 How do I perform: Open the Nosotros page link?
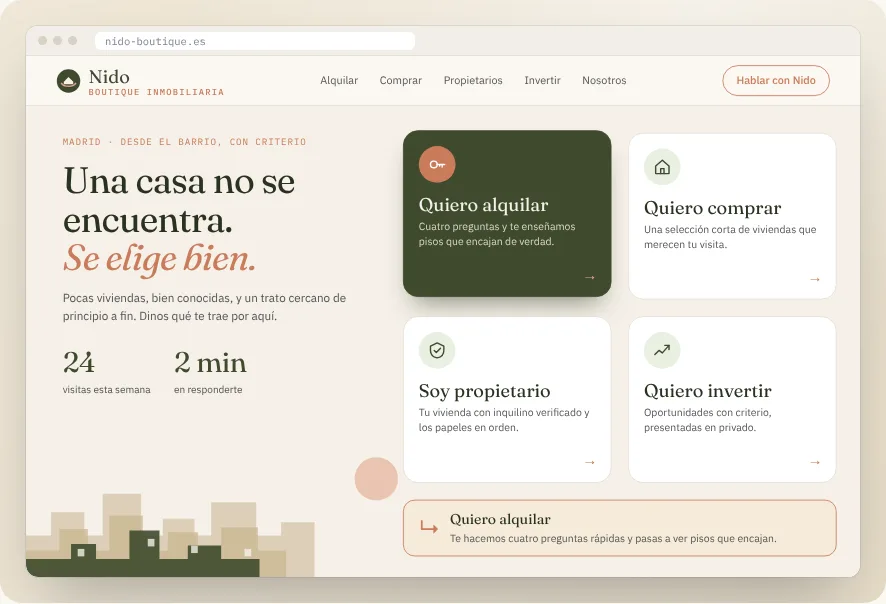coord(604,80)
